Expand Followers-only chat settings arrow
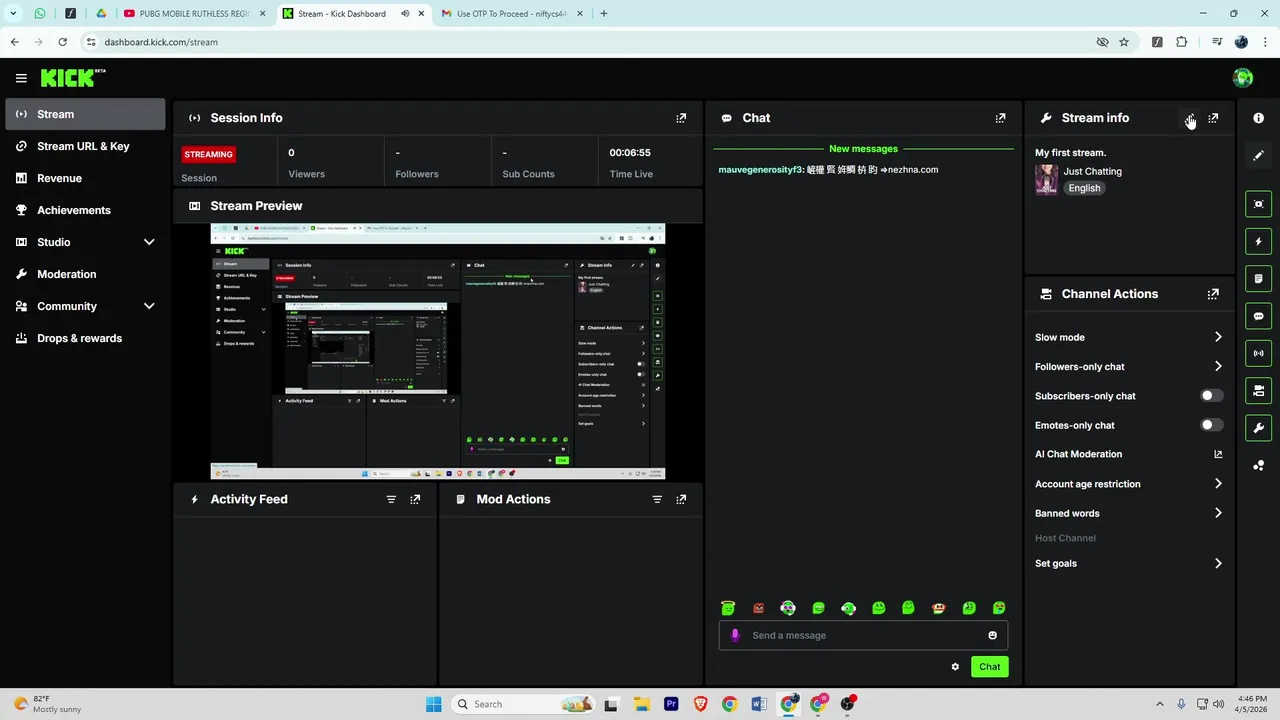This screenshot has height=720, width=1280. (1218, 366)
